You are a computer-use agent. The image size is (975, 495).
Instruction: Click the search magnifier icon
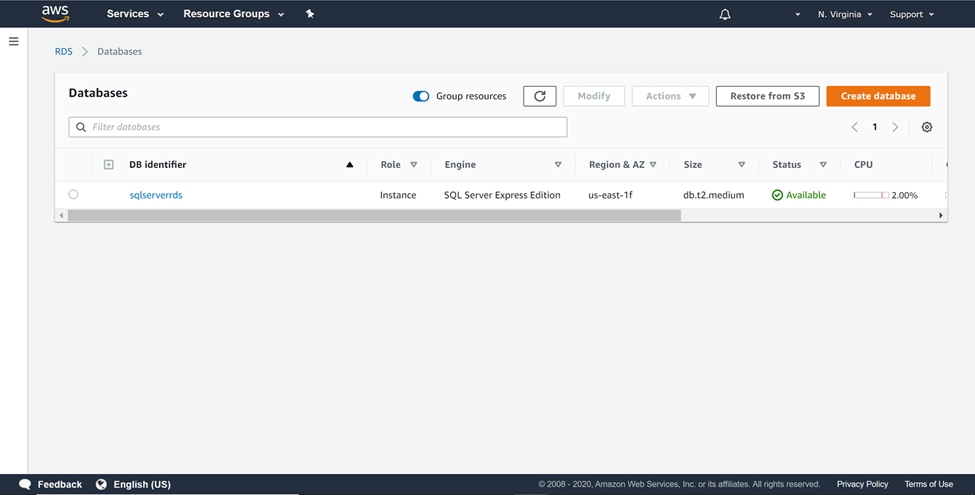tap(81, 127)
